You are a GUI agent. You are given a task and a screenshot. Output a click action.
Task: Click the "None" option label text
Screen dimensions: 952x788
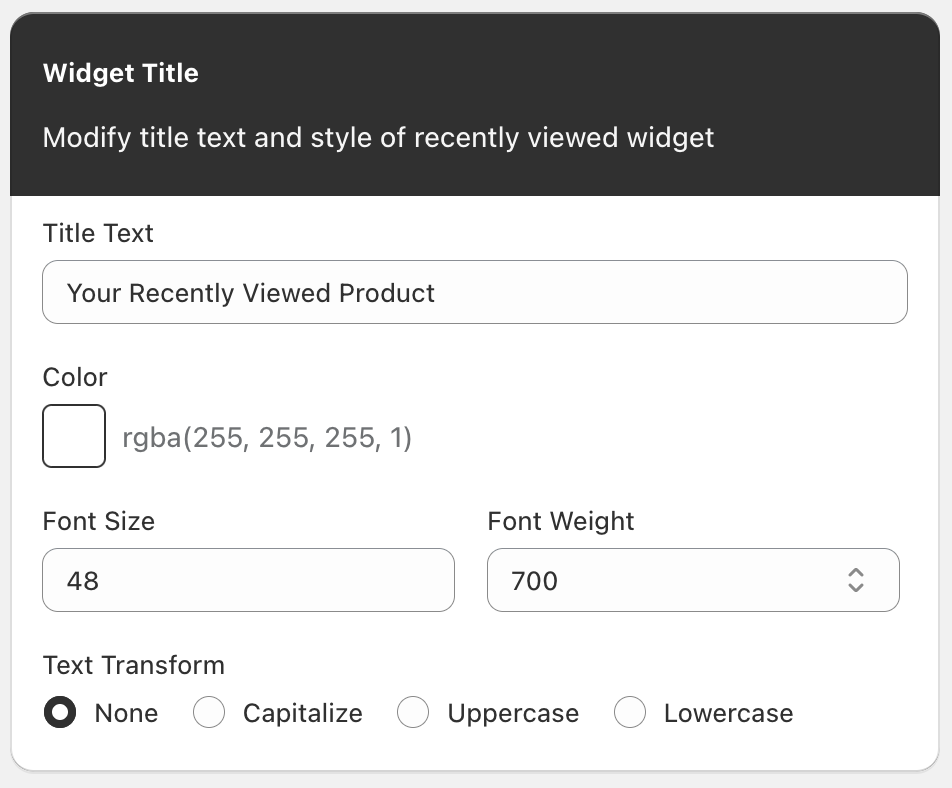(x=126, y=713)
